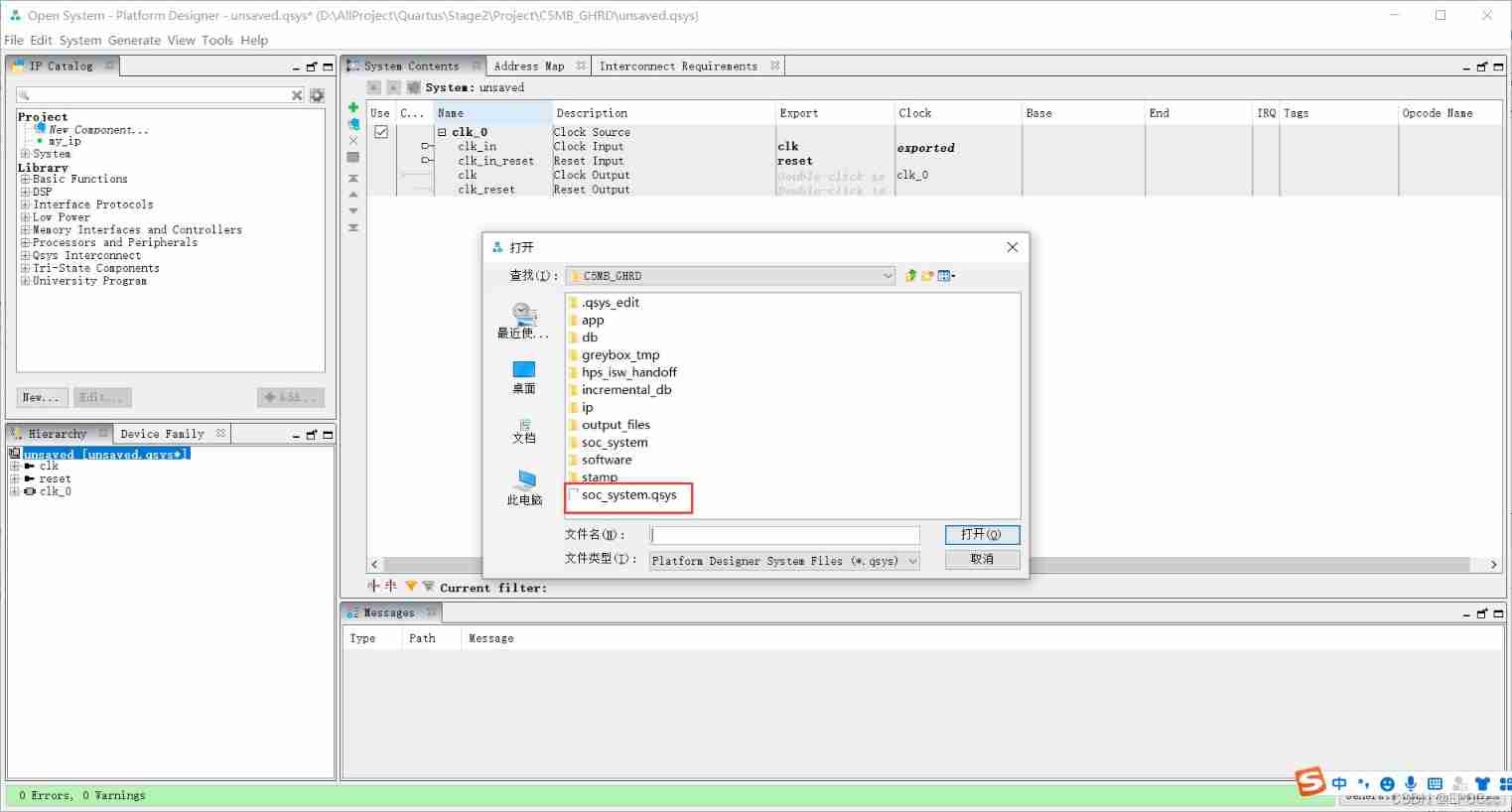
Task: Click Sogou input method S icon
Action: pyautogui.click(x=1310, y=782)
